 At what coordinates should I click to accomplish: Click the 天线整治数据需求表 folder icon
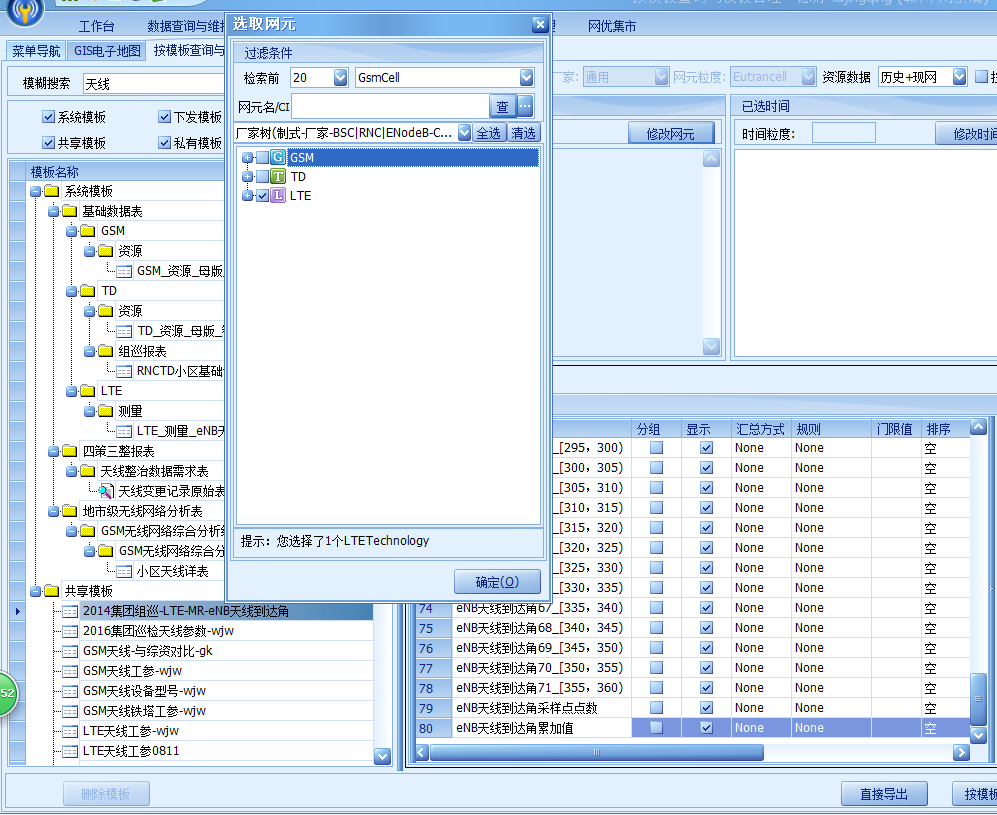click(88, 471)
